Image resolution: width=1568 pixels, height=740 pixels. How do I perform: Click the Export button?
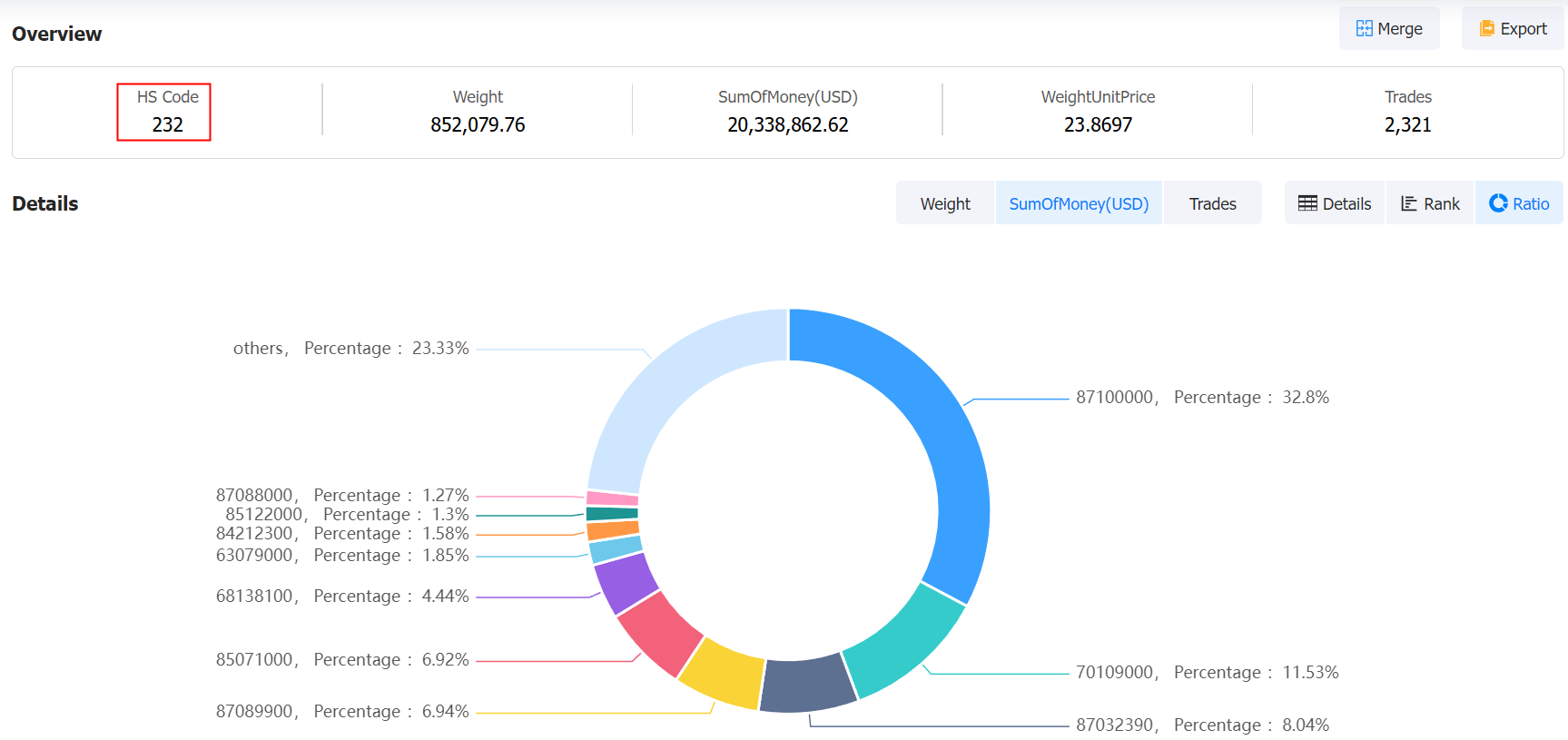click(1513, 28)
